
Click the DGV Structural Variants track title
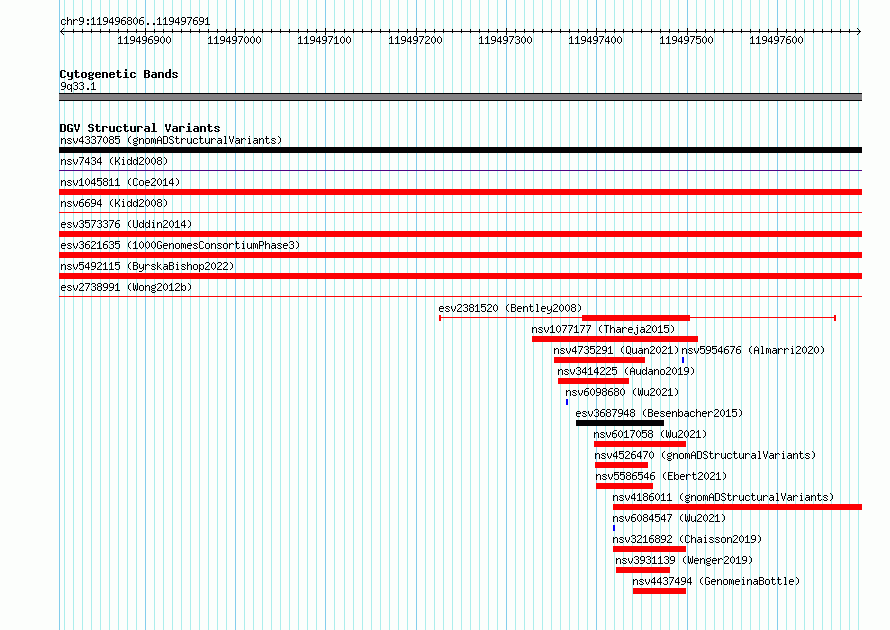click(x=140, y=128)
